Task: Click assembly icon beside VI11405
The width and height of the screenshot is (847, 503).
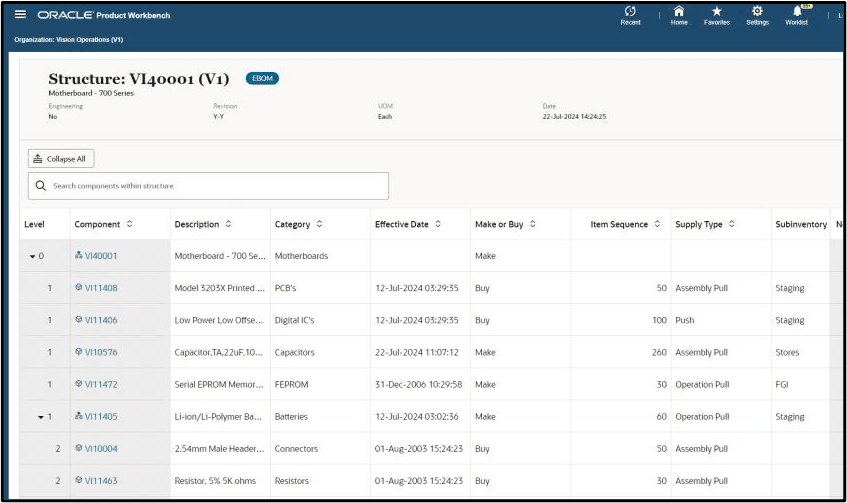Action: pyautogui.click(x=78, y=416)
